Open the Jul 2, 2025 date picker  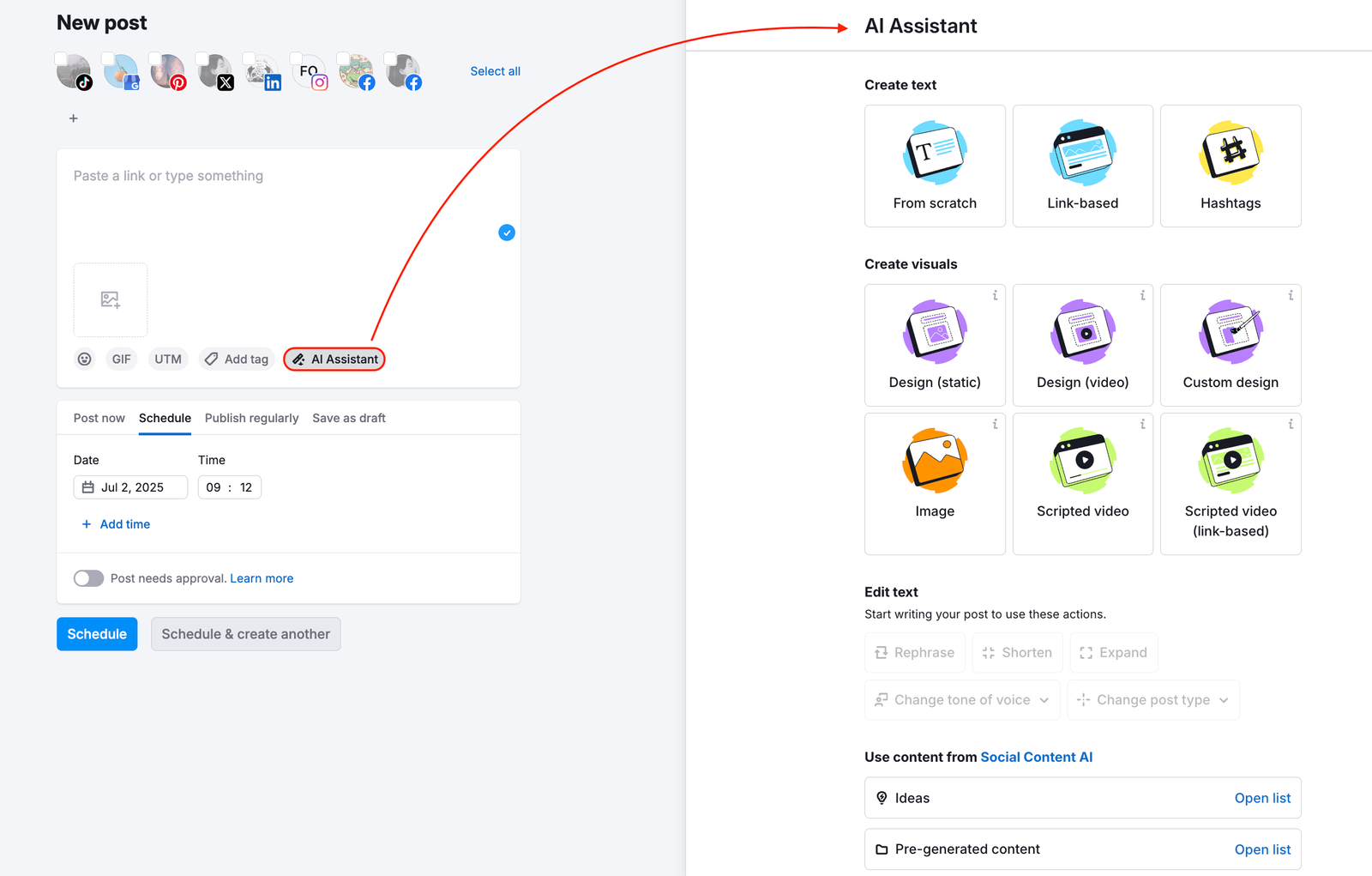pyautogui.click(x=129, y=486)
